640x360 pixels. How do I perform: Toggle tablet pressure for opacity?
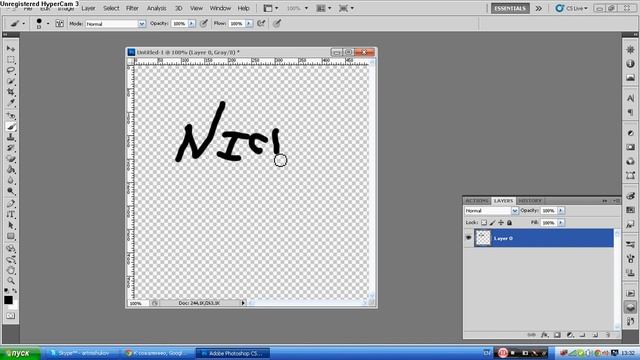pyautogui.click(x=204, y=24)
